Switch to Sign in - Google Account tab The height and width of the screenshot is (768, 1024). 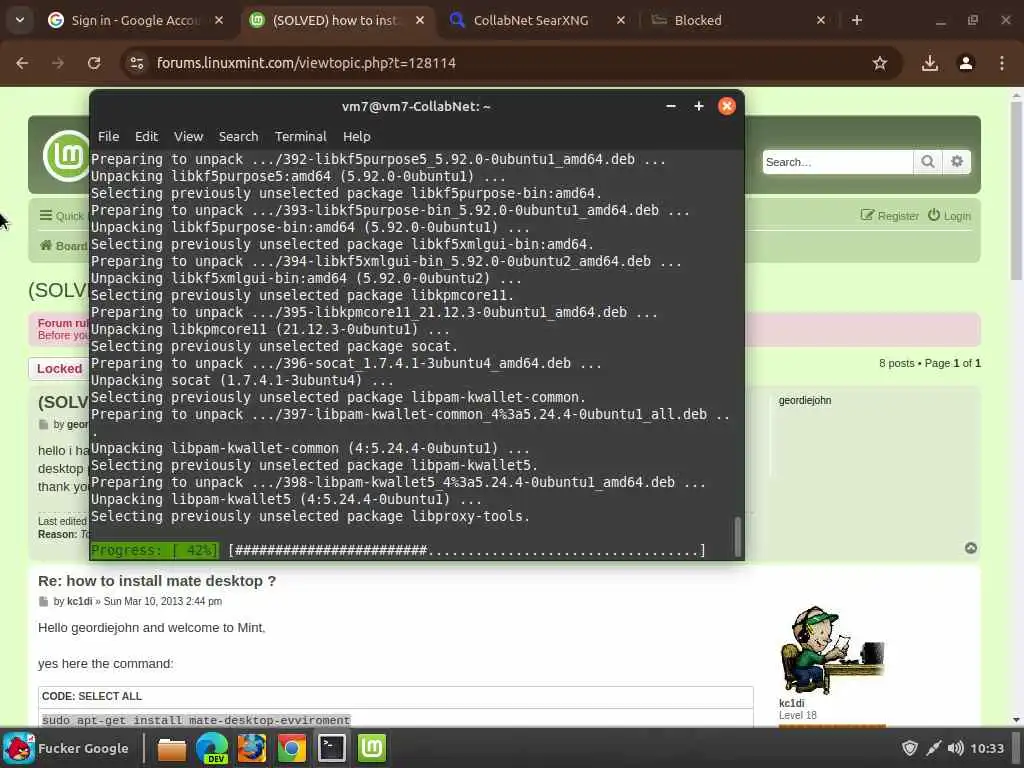click(135, 20)
